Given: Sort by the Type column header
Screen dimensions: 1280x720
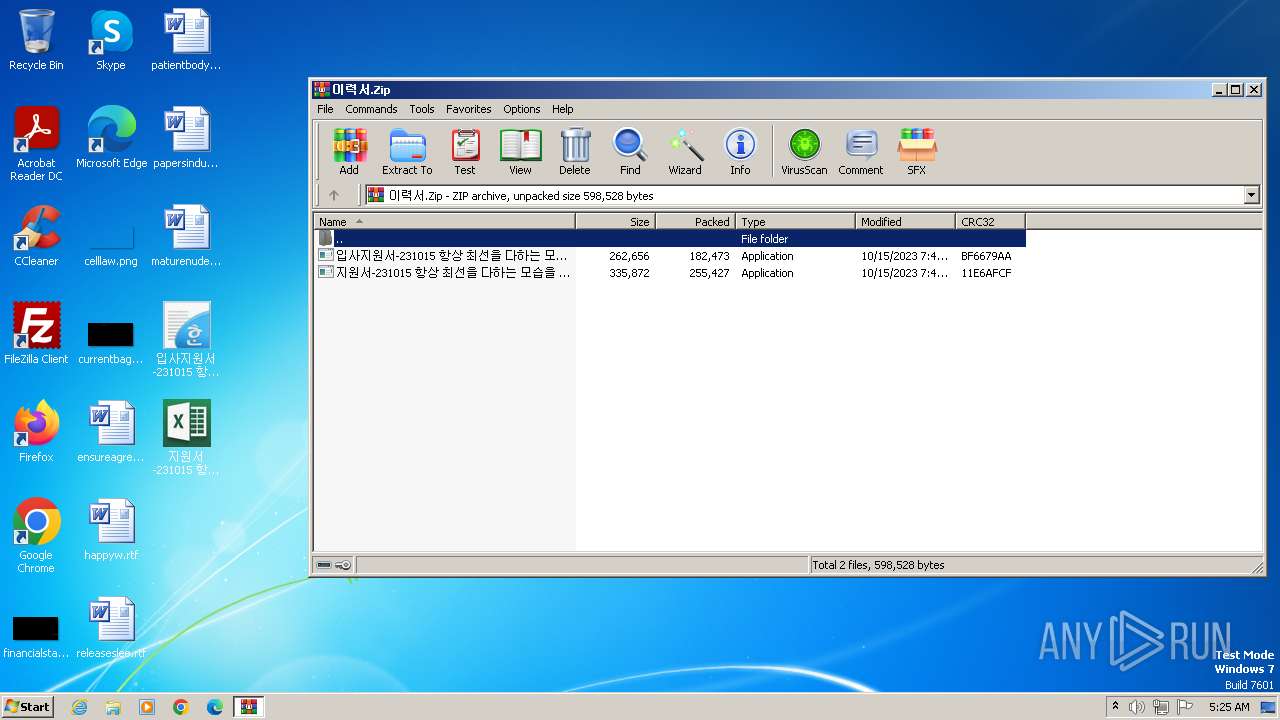Looking at the screenshot, I should (x=796, y=222).
